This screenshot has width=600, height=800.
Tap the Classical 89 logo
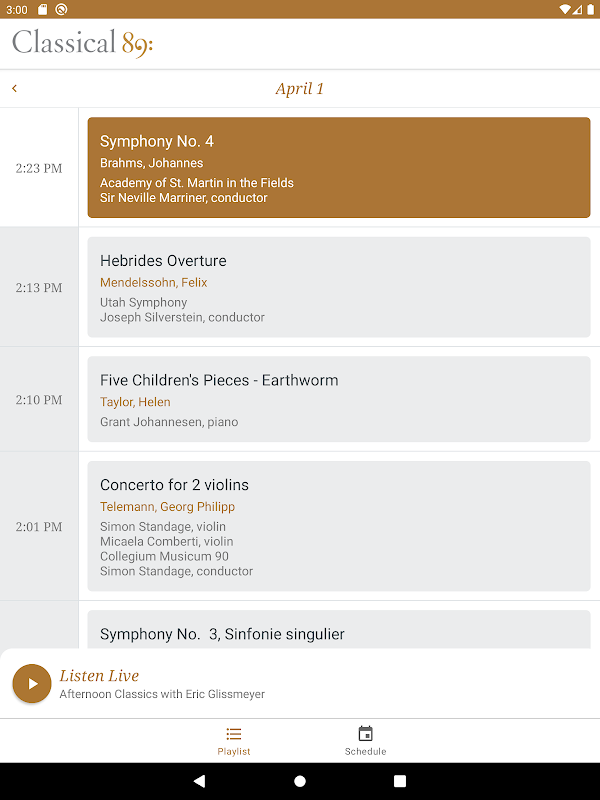[82, 43]
